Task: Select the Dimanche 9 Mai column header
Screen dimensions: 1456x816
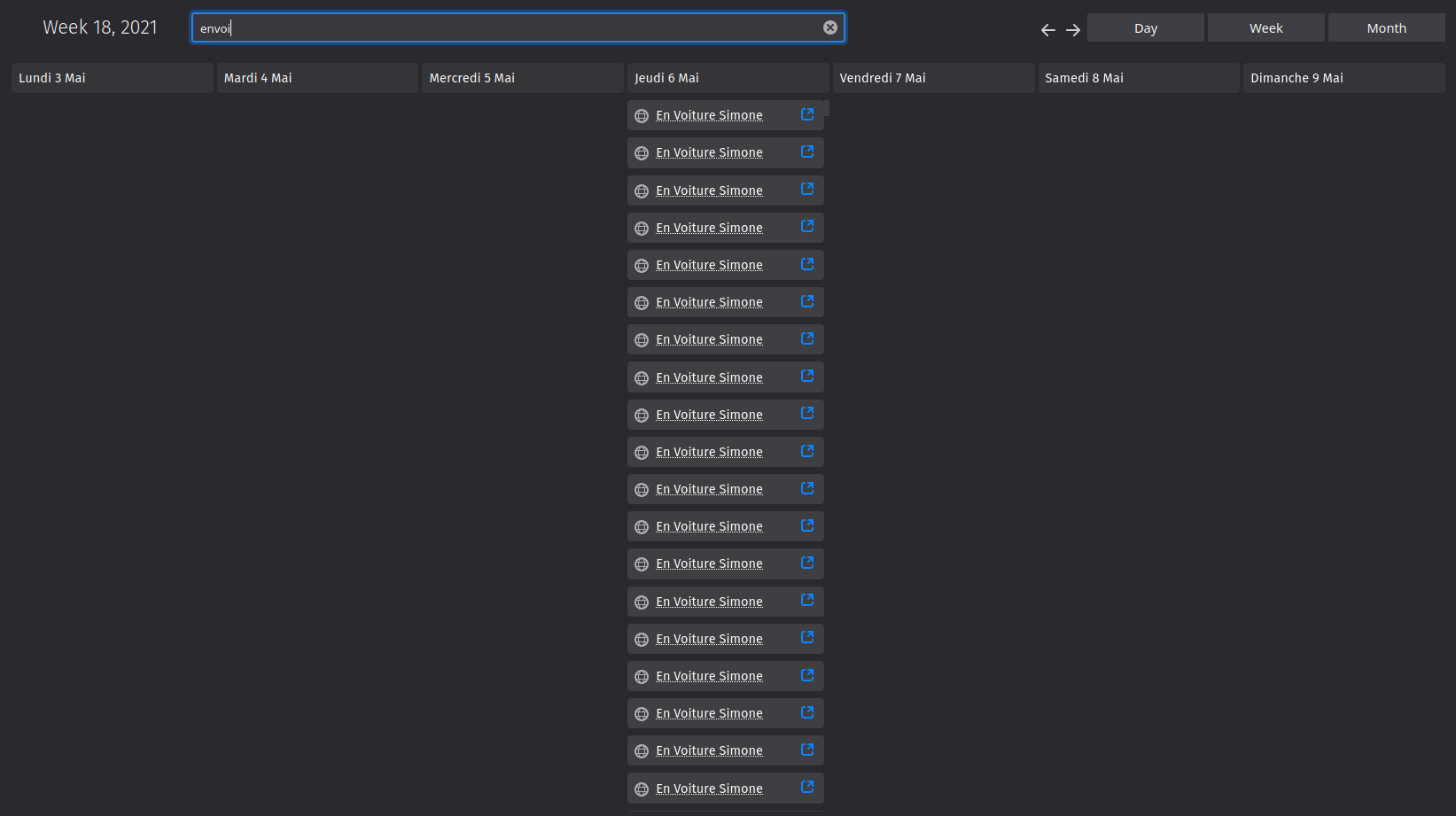Action: click(1343, 78)
